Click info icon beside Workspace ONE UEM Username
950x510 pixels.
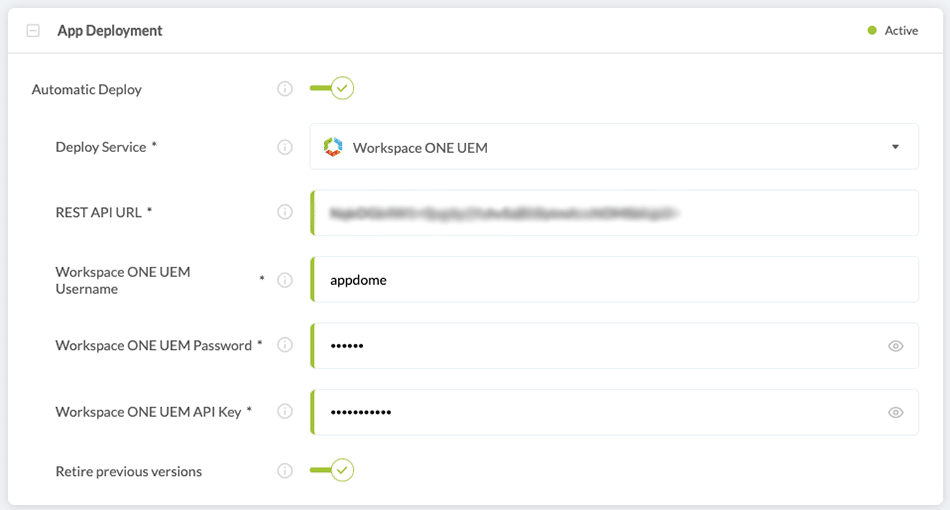[285, 280]
